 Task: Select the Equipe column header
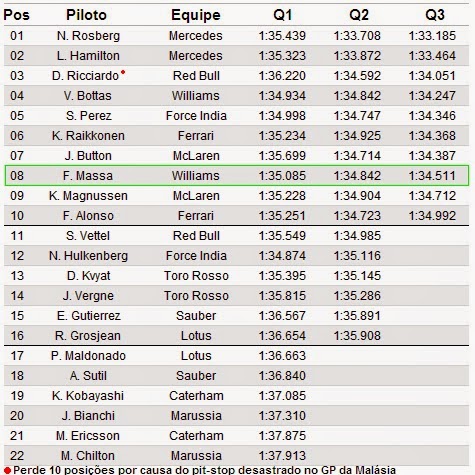(196, 15)
